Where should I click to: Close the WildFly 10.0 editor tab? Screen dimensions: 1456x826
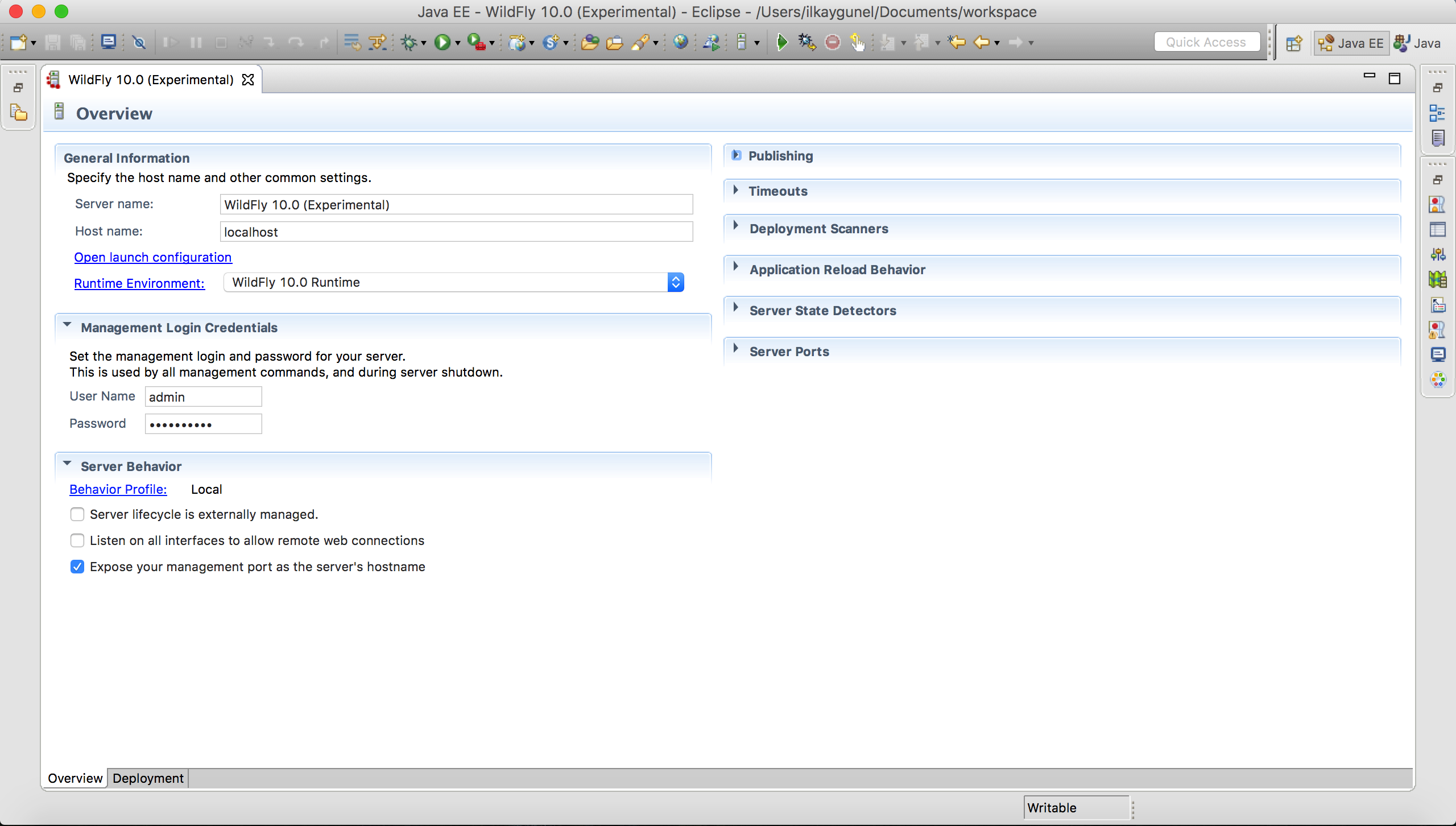point(248,80)
